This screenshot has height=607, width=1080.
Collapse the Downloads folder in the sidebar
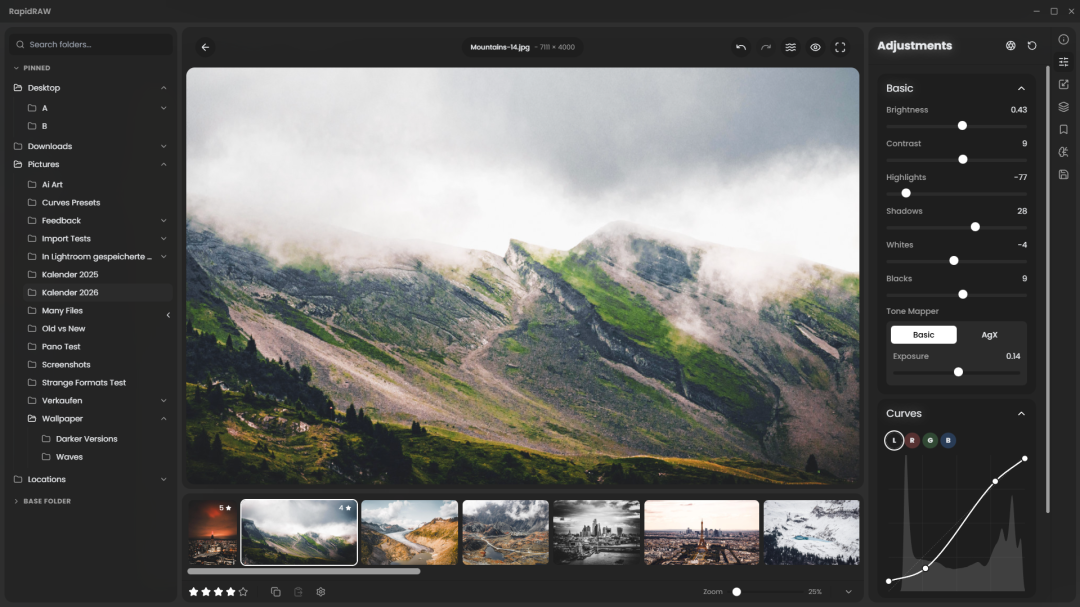click(x=163, y=146)
